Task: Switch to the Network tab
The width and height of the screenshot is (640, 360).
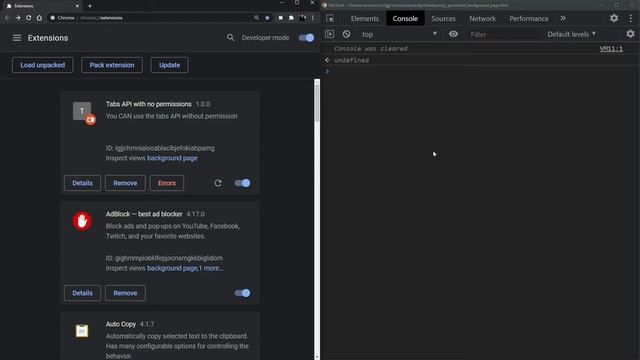Action: [482, 19]
